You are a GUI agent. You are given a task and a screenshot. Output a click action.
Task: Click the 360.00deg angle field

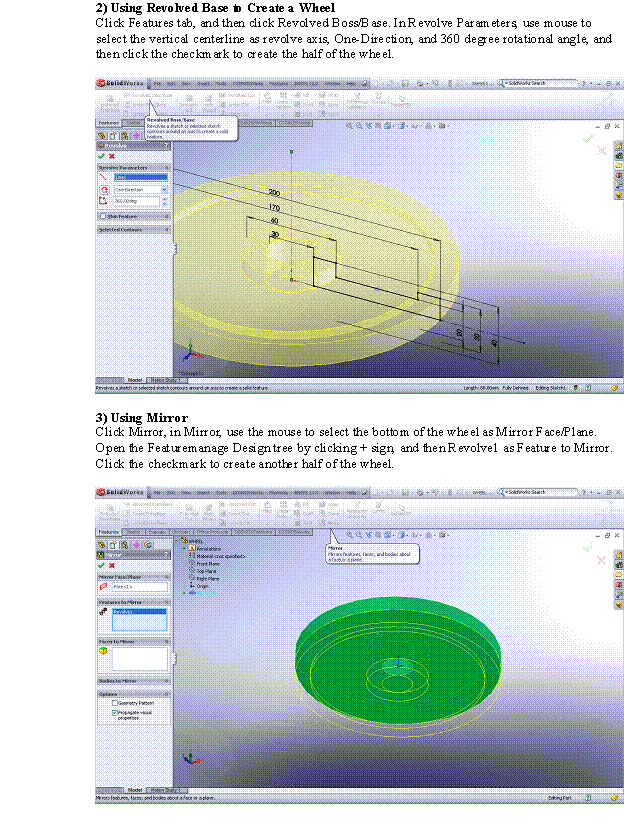click(x=137, y=201)
